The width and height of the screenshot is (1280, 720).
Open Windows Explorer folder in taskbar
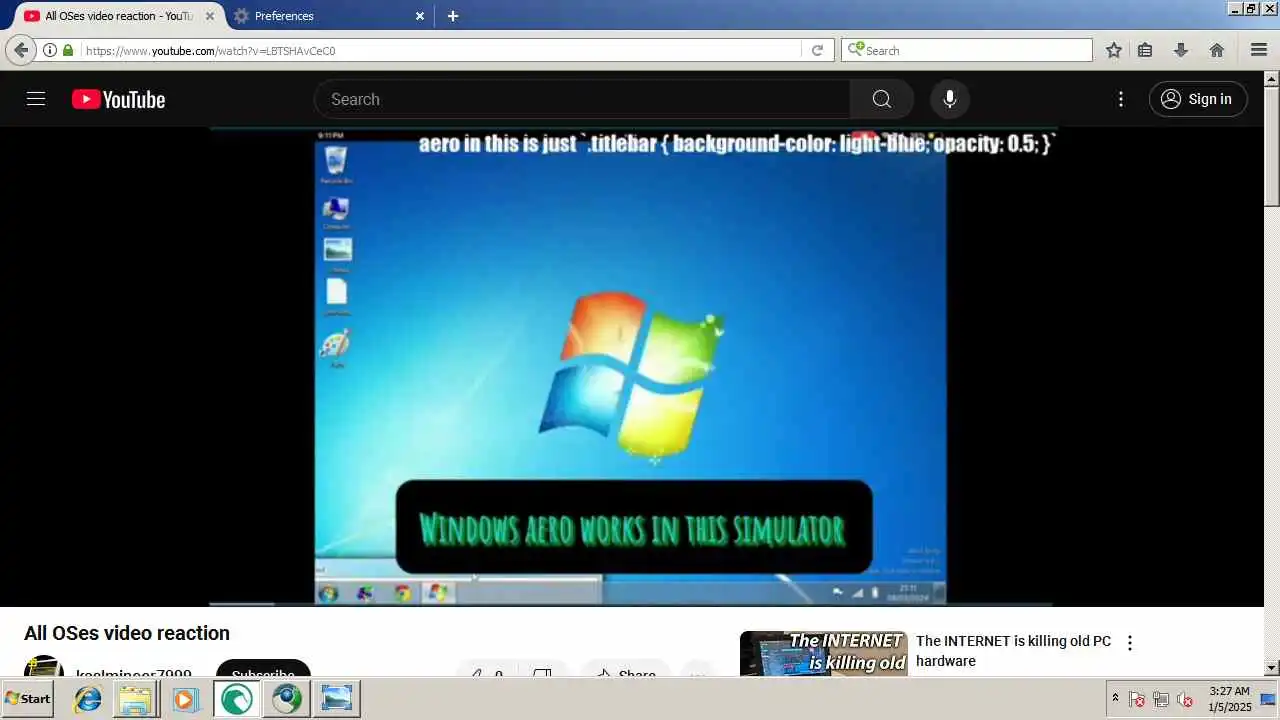coord(136,699)
